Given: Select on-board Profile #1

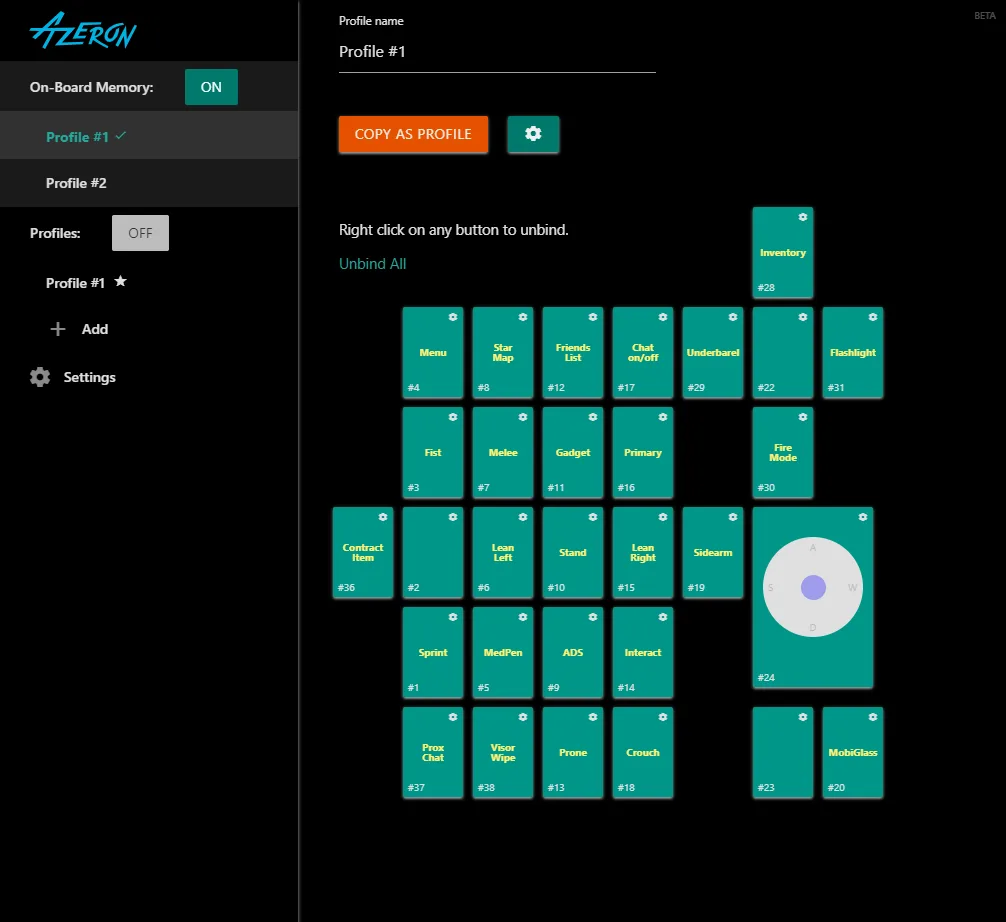Looking at the screenshot, I should [149, 137].
